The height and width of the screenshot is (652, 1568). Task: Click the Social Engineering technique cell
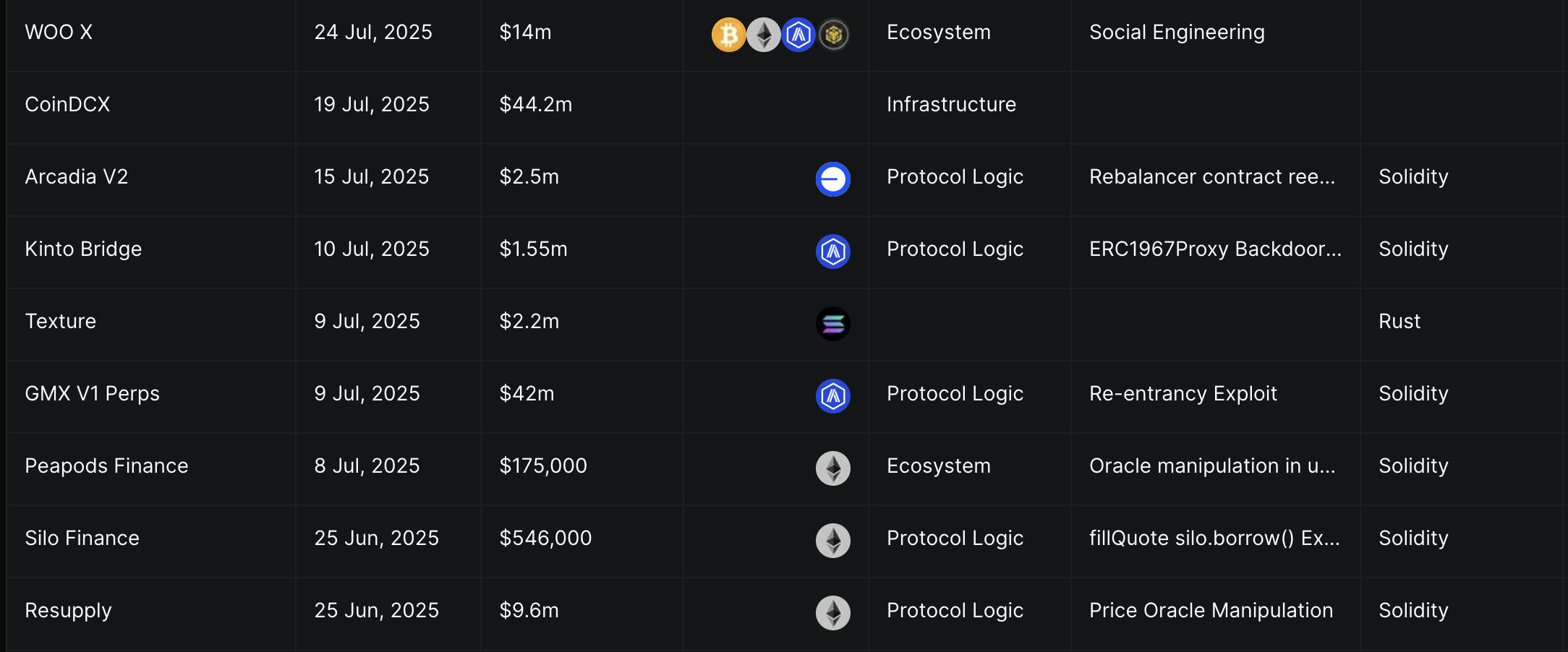pyautogui.click(x=1177, y=33)
